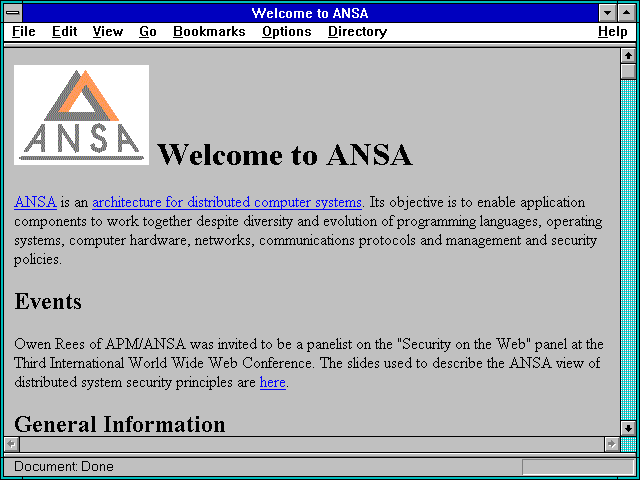Open the Help menu
The width and height of the screenshot is (640, 480).
pos(612,32)
